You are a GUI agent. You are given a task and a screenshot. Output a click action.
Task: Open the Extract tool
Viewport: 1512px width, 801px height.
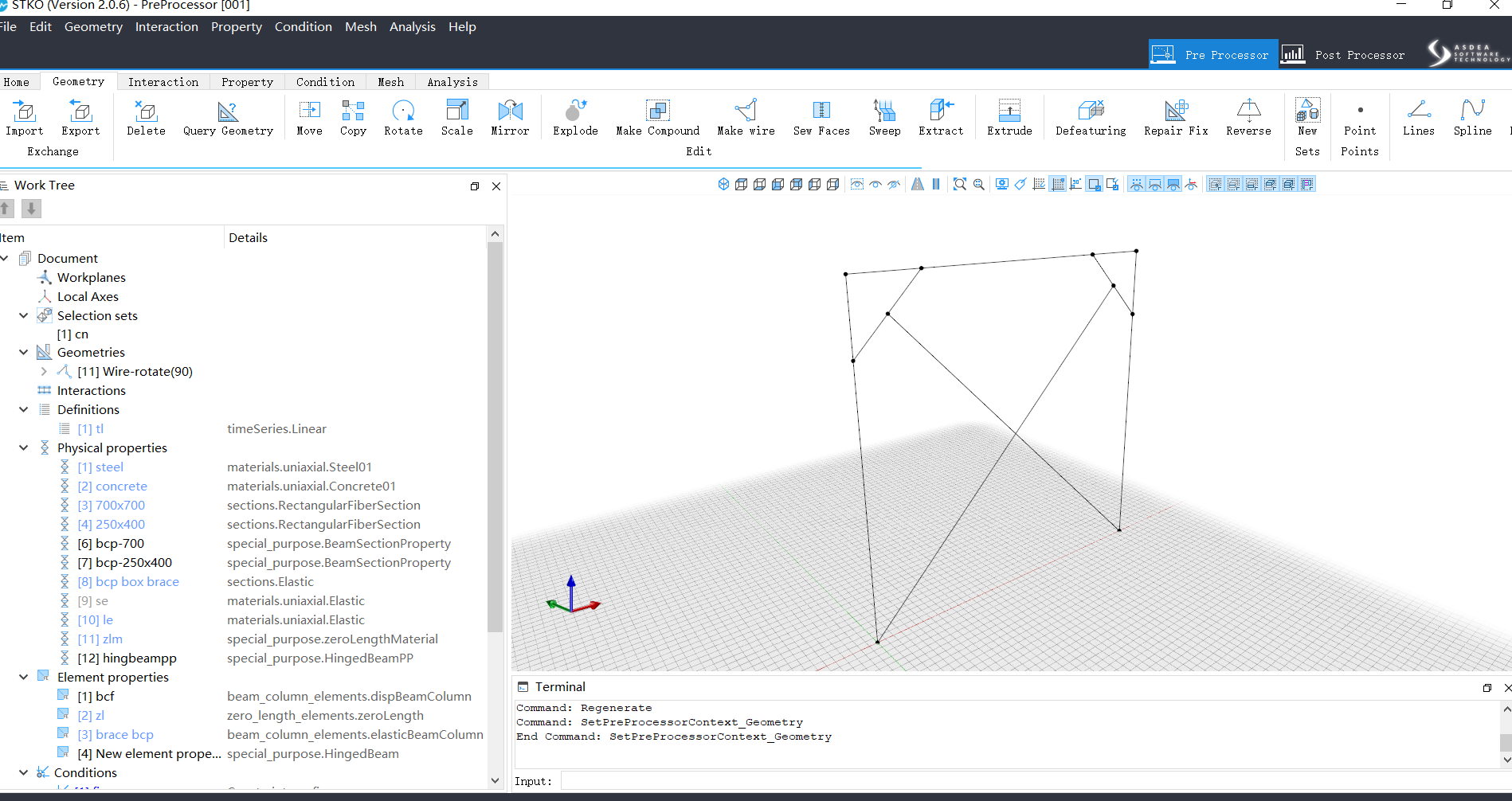point(941,117)
